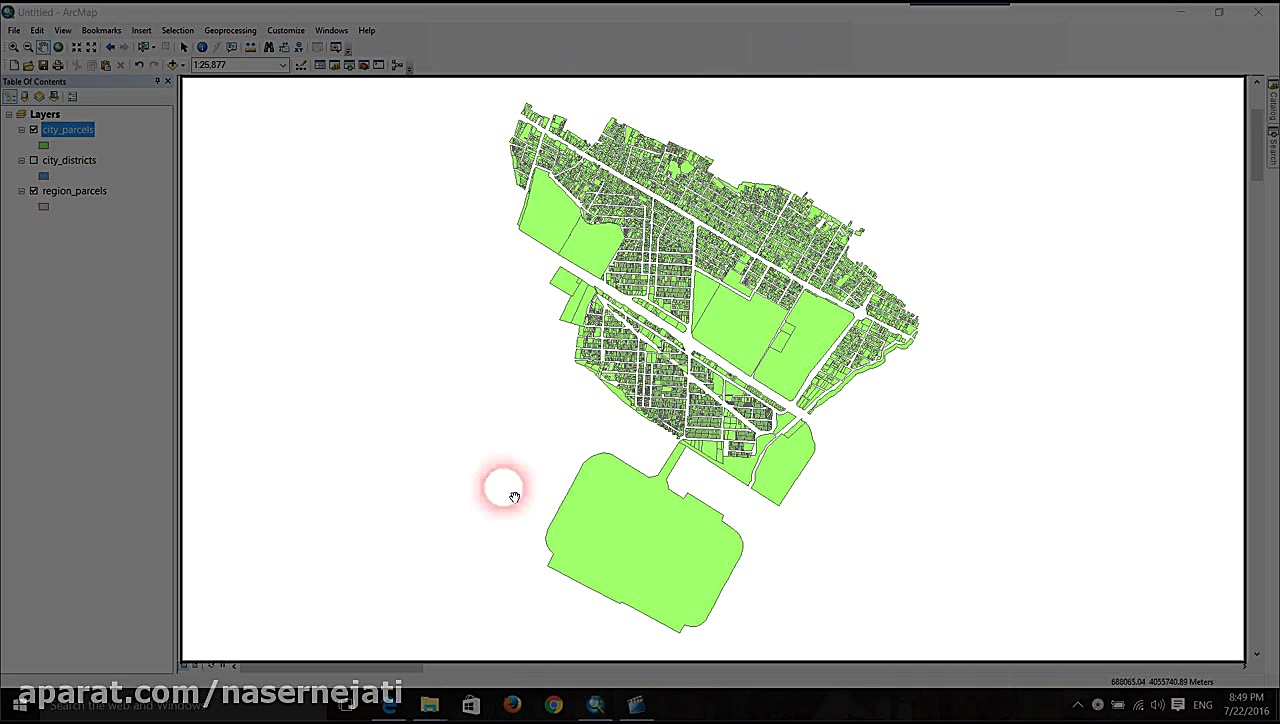
Task: Activate the Pan hand tool
Action: (43, 47)
